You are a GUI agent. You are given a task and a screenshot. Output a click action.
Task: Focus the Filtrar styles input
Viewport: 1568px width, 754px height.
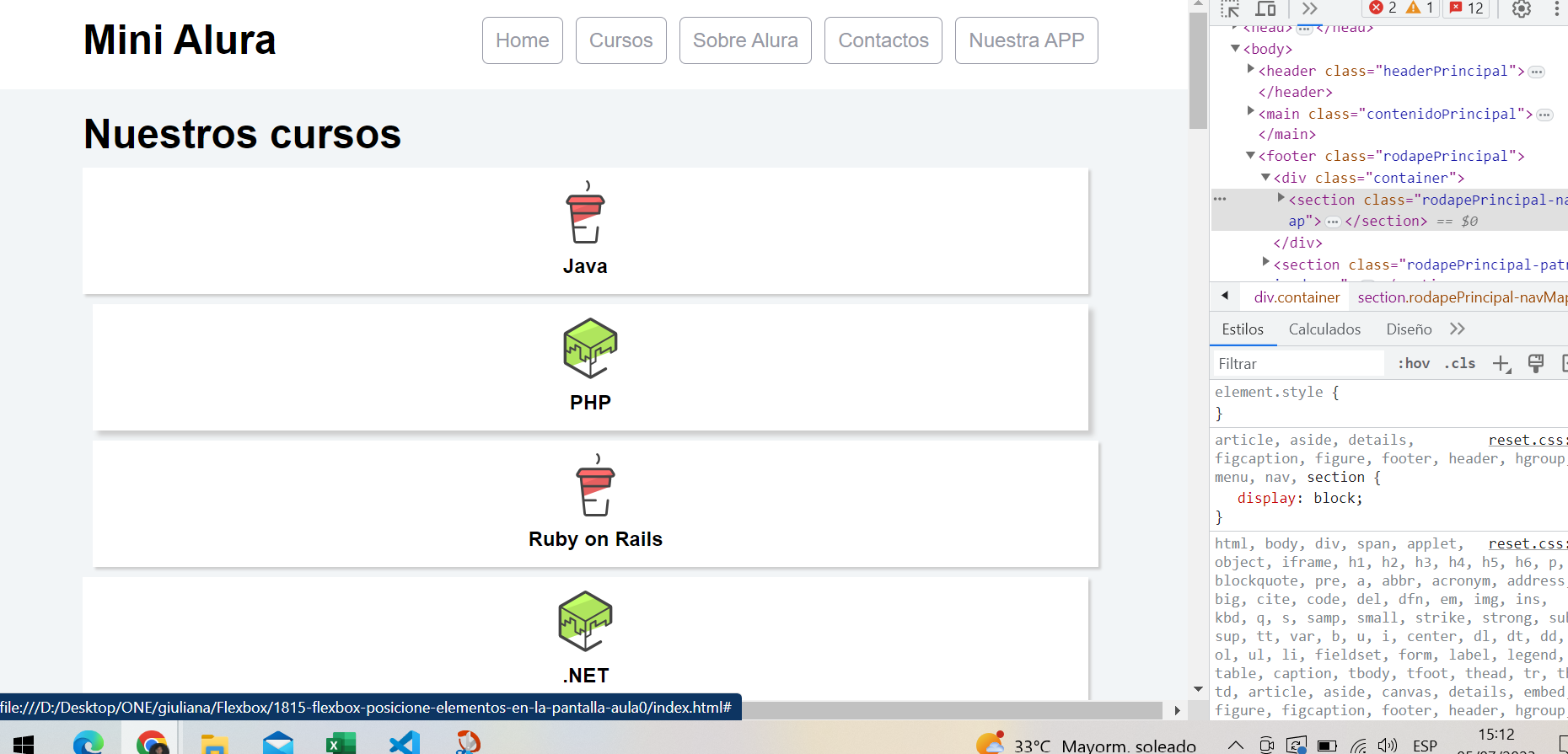1298,364
